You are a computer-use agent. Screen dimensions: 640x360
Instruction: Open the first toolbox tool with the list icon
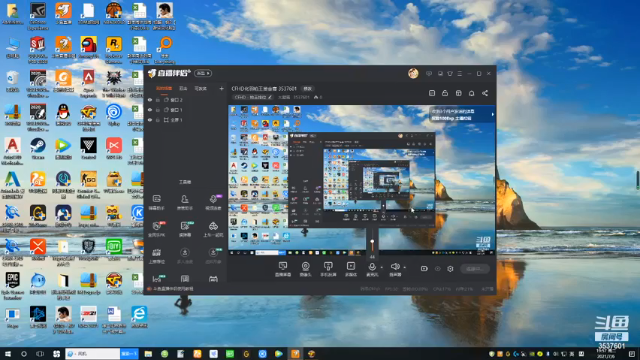pos(156,202)
